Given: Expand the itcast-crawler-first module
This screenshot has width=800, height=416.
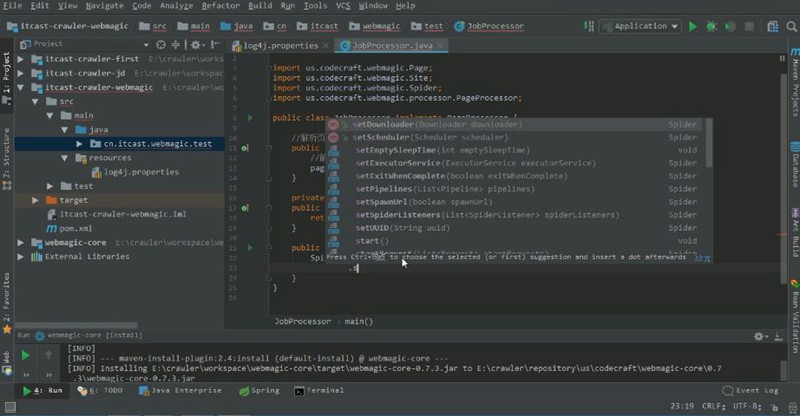Looking at the screenshot, I should (21, 60).
